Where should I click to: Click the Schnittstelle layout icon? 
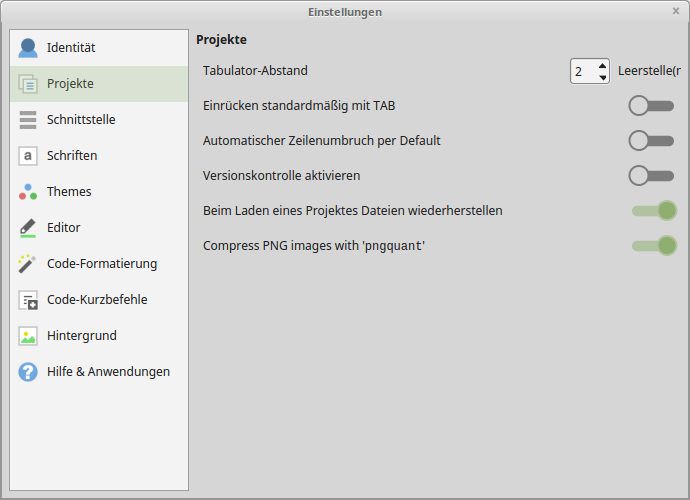click(28, 120)
